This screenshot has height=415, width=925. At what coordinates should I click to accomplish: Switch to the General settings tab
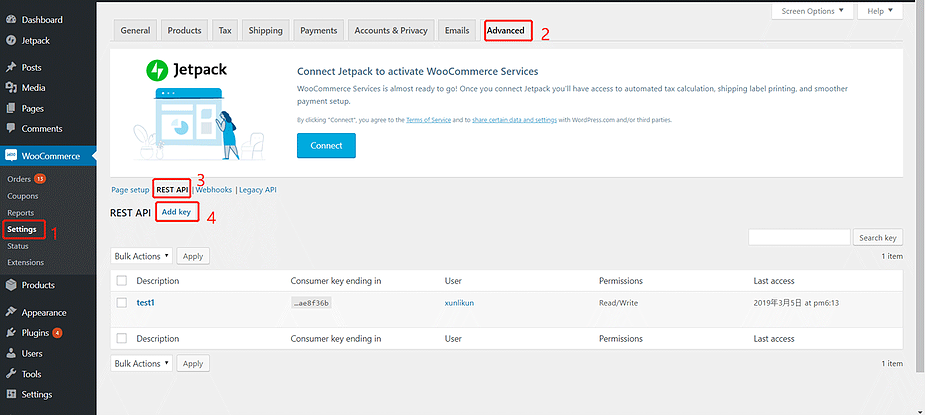135,30
